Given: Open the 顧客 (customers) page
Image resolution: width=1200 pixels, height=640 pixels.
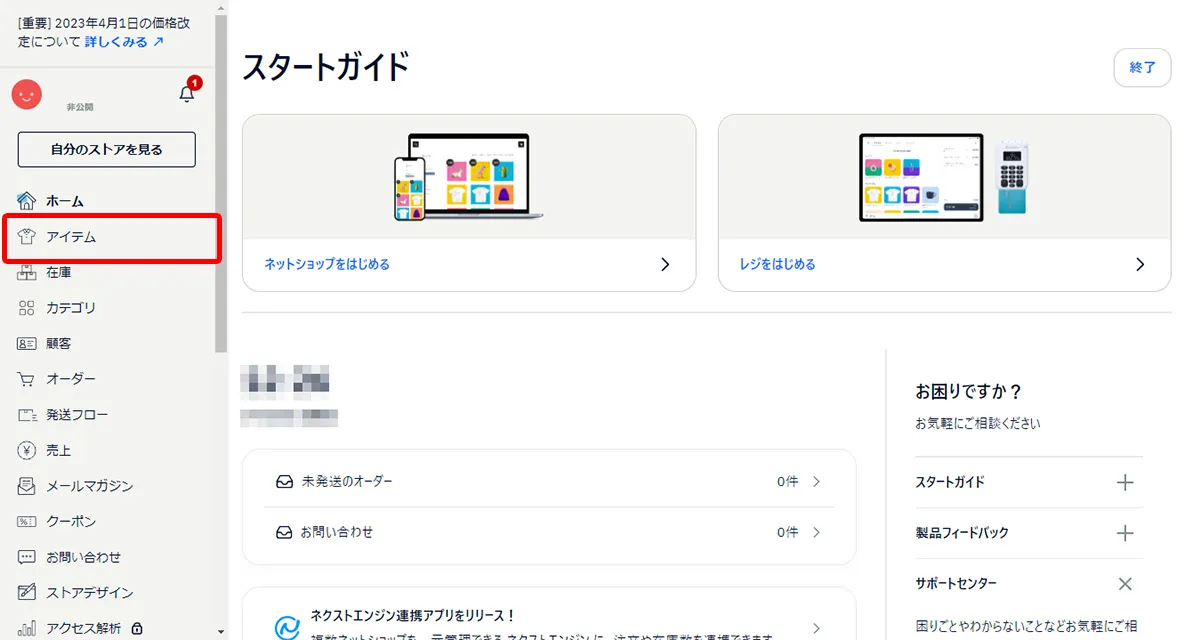Looking at the screenshot, I should tap(60, 343).
